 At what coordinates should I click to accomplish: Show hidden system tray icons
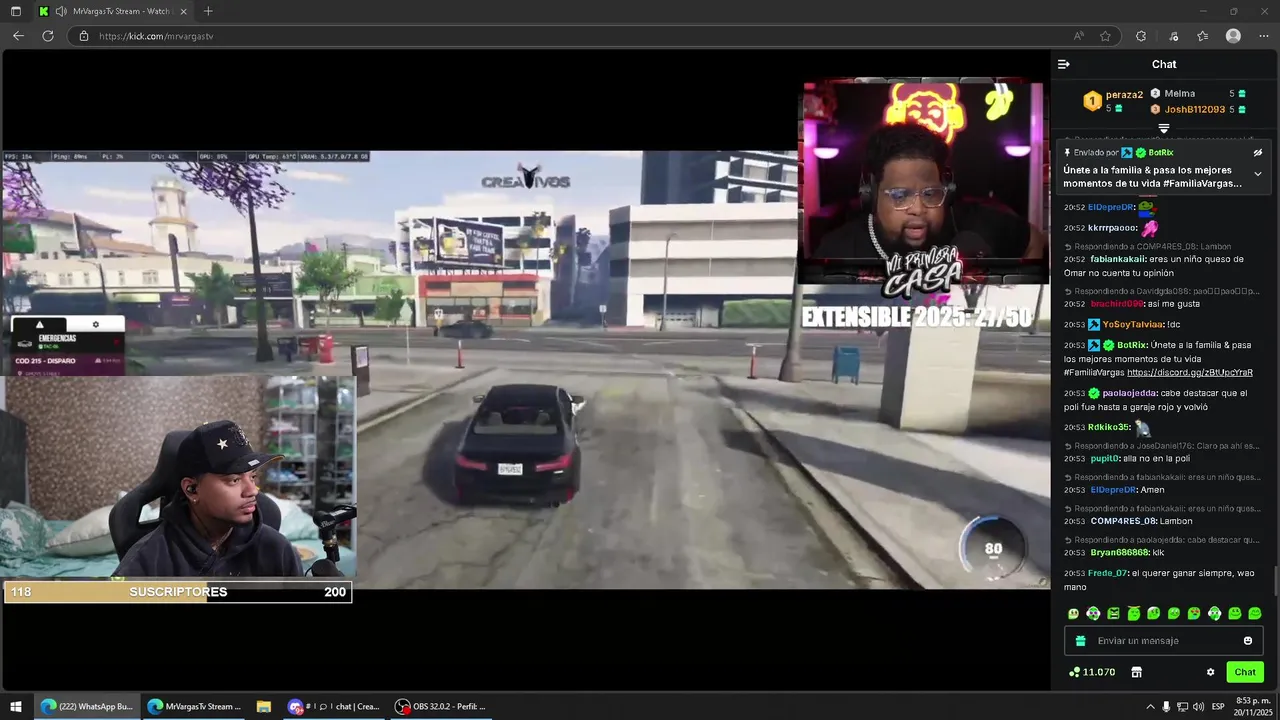1149,706
